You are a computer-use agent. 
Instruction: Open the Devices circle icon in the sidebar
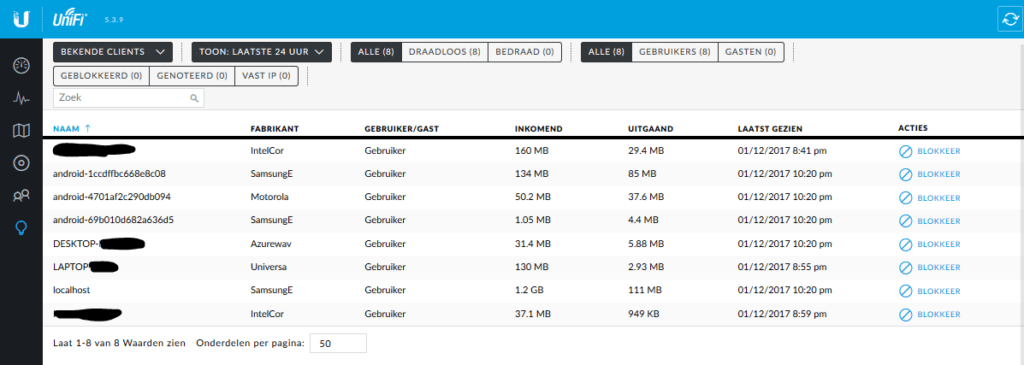click(21, 163)
